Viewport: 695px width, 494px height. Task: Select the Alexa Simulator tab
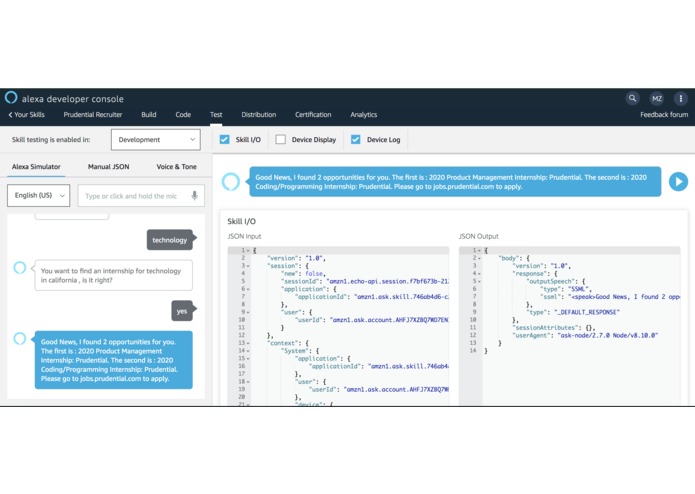(36, 167)
